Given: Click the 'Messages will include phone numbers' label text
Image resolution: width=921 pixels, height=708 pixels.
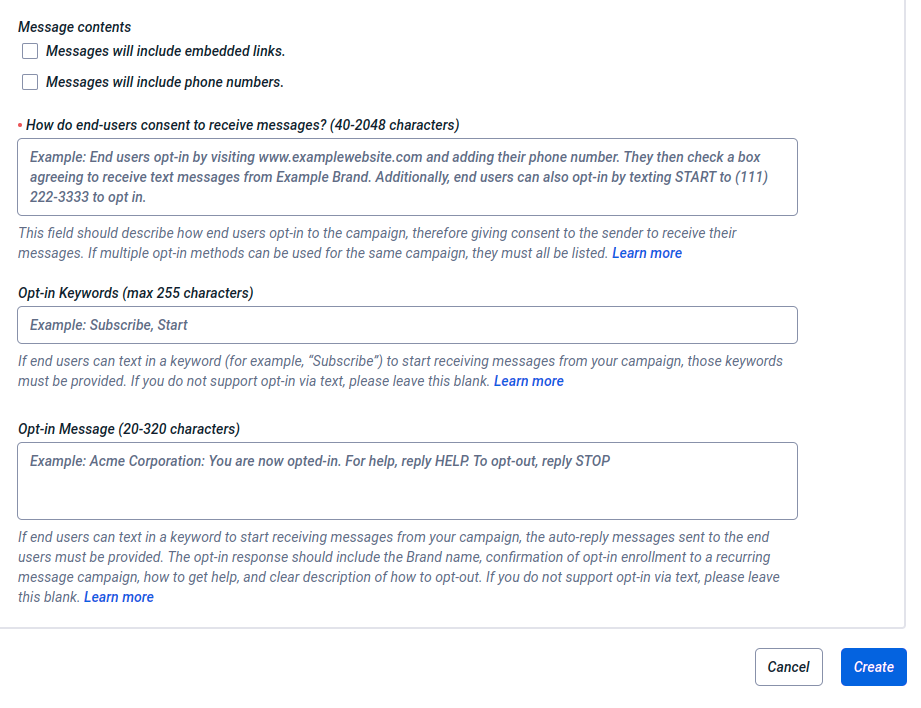Looking at the screenshot, I should point(165,82).
